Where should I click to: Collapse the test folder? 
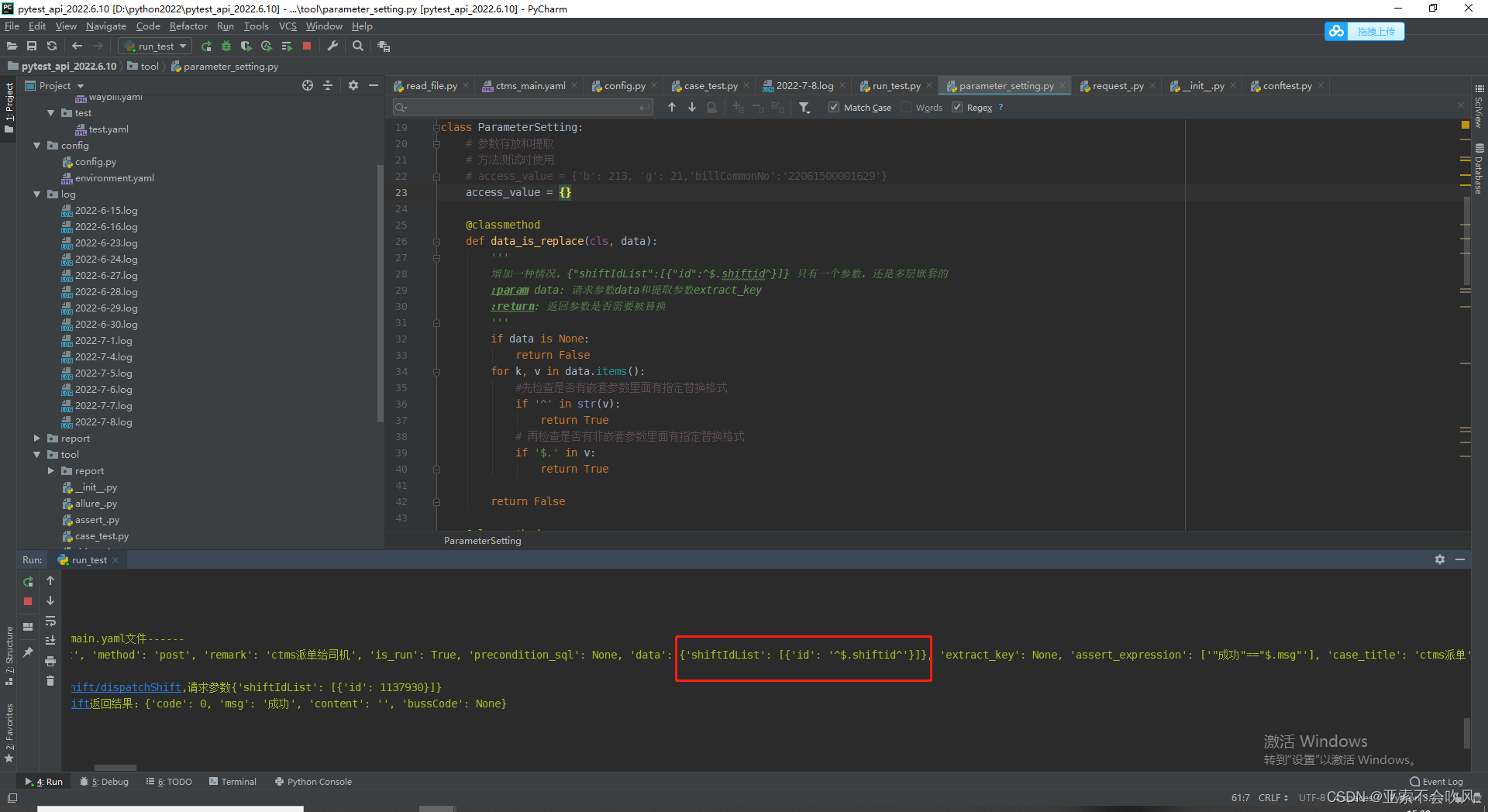point(50,113)
